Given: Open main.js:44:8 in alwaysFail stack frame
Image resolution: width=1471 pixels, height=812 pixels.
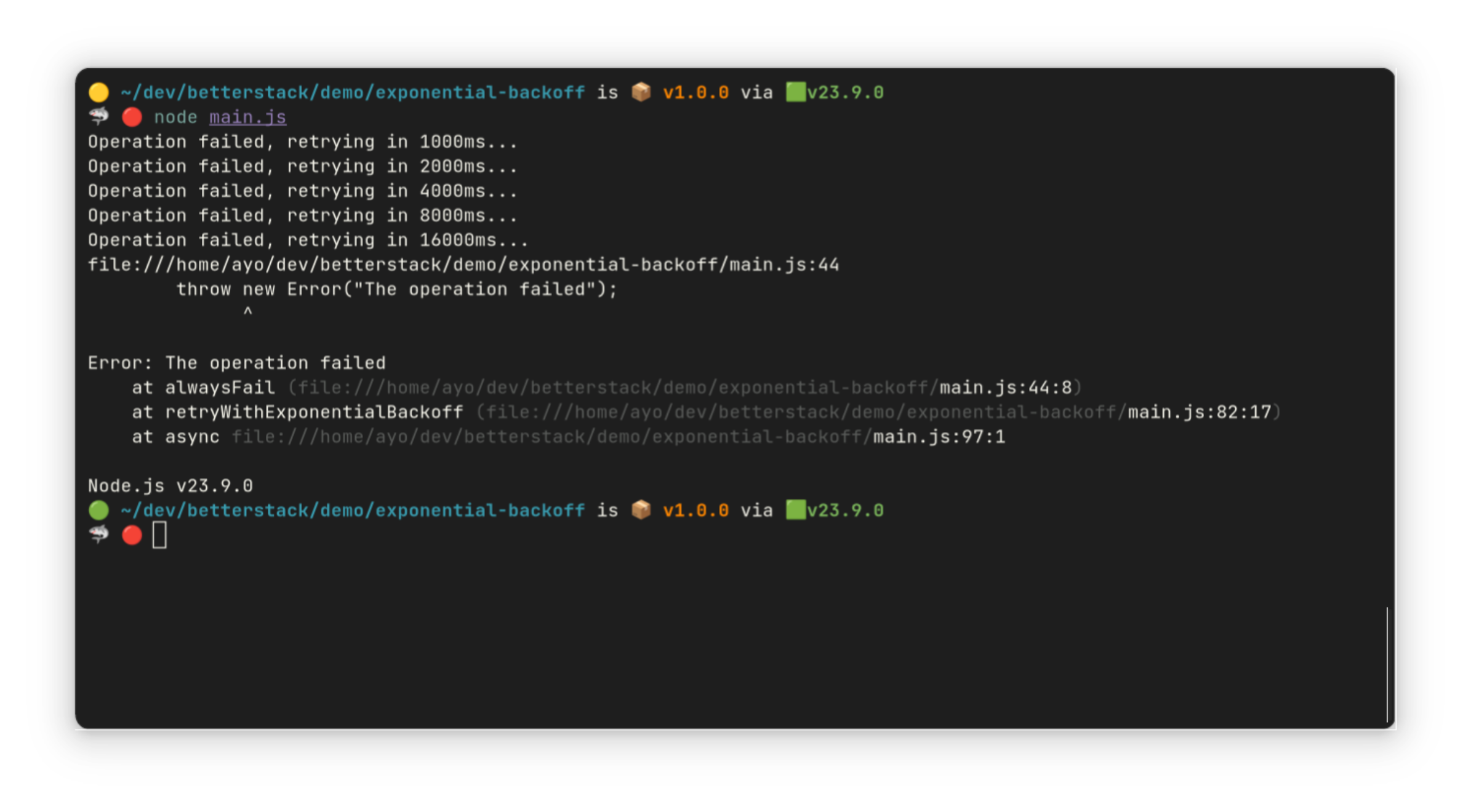Looking at the screenshot, I should (x=1006, y=388).
